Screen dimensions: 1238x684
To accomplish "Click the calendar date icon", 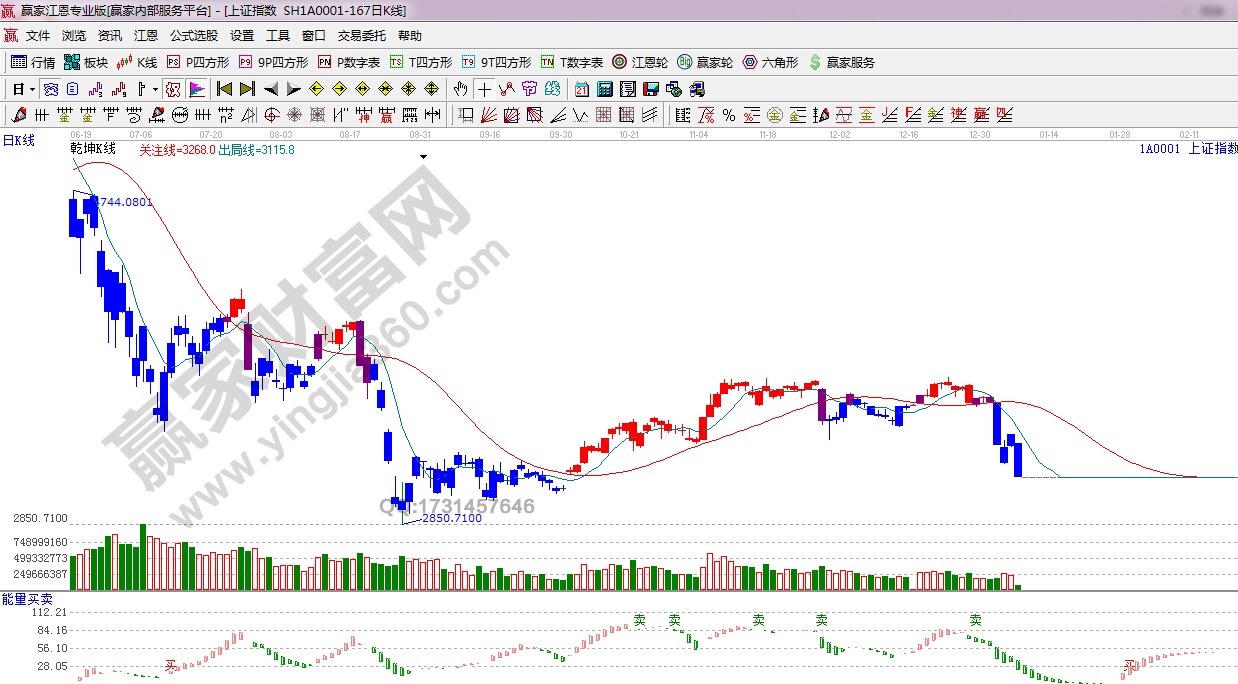I will 581,89.
